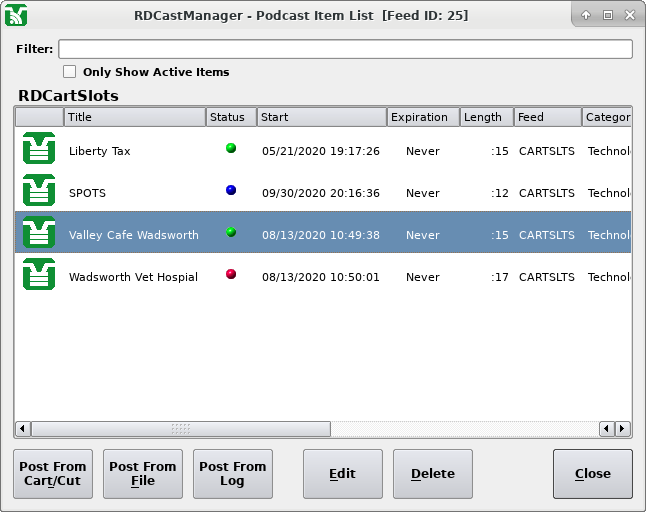The height and width of the screenshot is (512, 646).
Task: Click the podcast icon beside SPOTS
Action: (x=39, y=191)
